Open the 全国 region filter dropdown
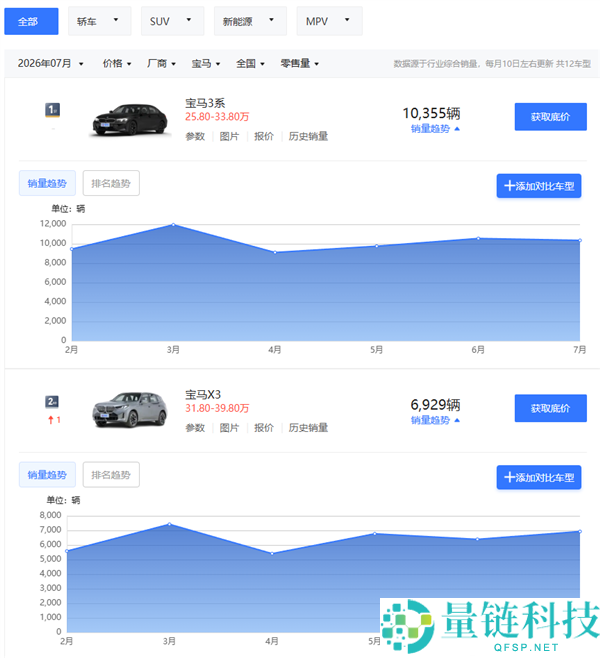The height and width of the screenshot is (658, 600). point(250,63)
